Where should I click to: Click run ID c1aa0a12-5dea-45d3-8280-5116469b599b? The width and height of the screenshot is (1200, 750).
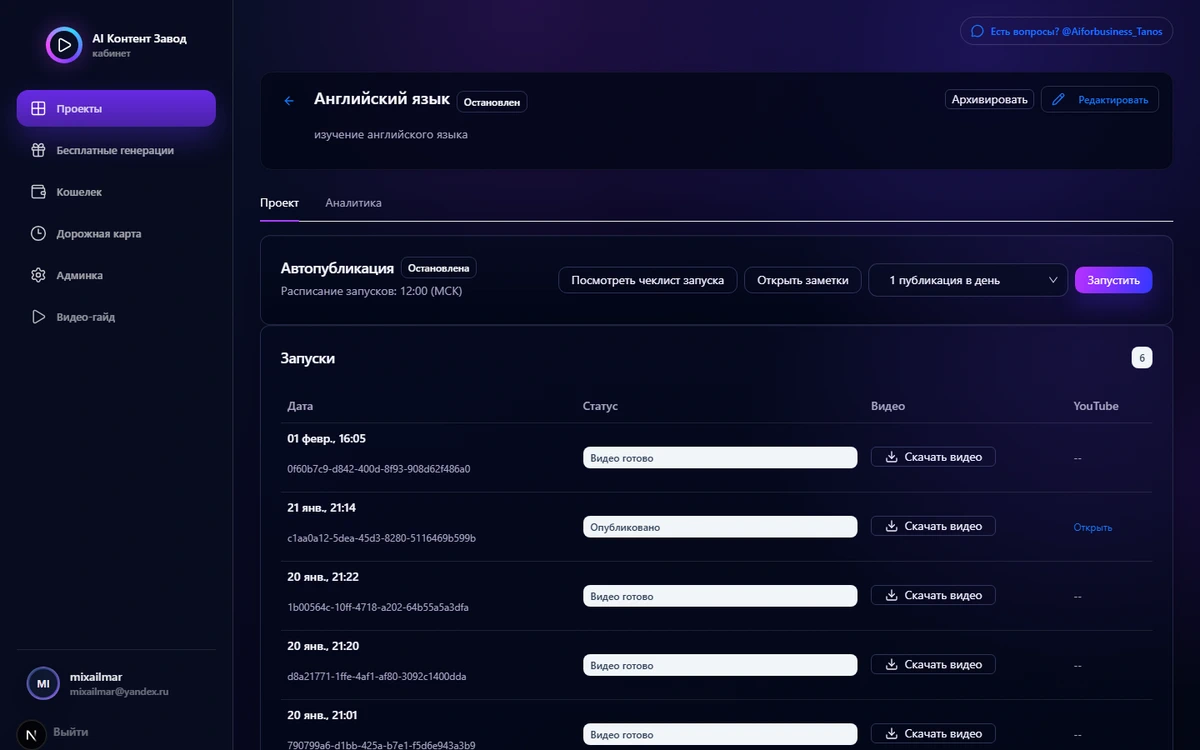click(381, 538)
